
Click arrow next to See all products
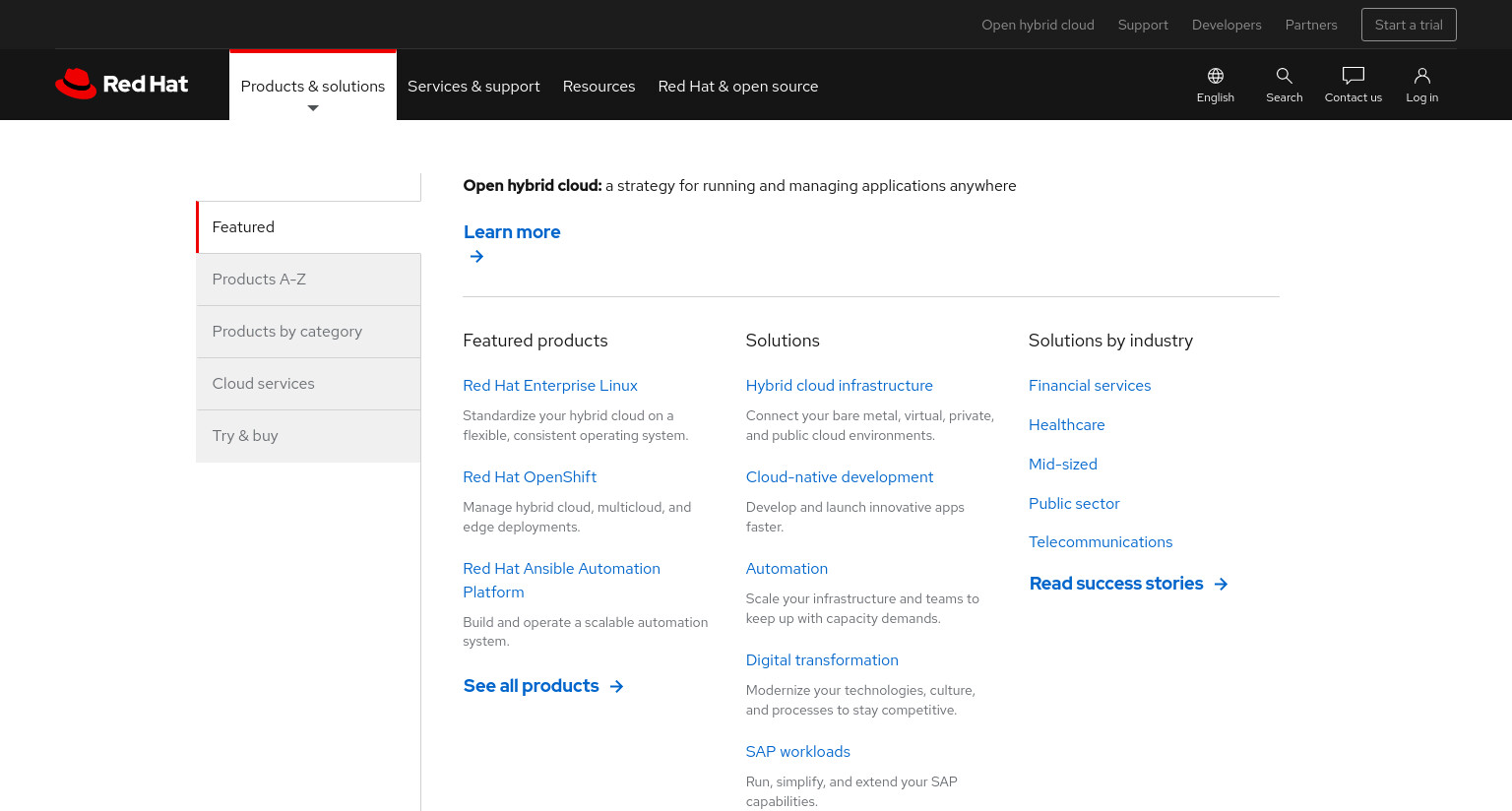point(617,686)
